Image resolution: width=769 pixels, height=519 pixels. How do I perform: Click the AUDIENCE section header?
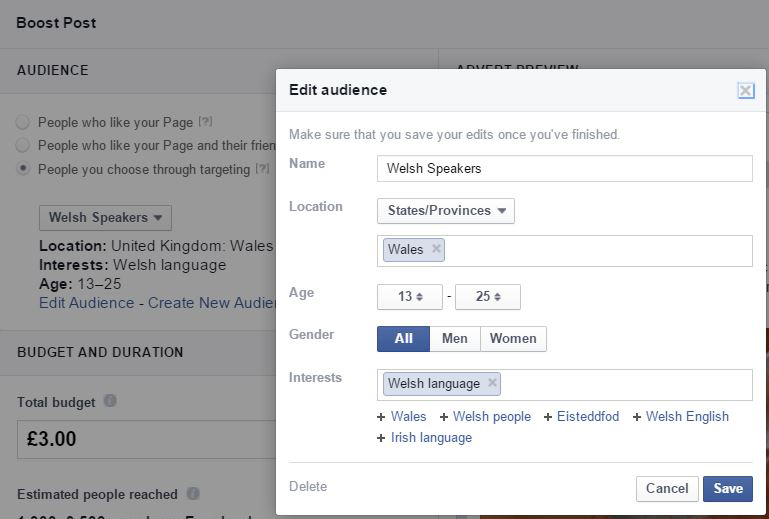[x=53, y=70]
